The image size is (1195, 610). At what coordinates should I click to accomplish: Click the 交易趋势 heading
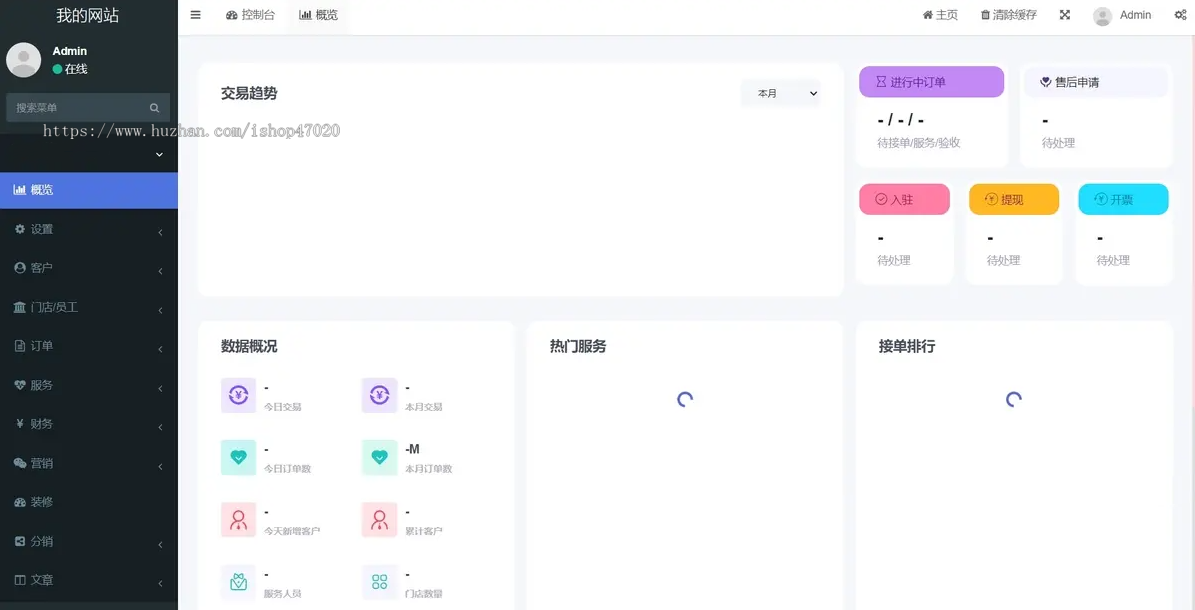tap(249, 93)
